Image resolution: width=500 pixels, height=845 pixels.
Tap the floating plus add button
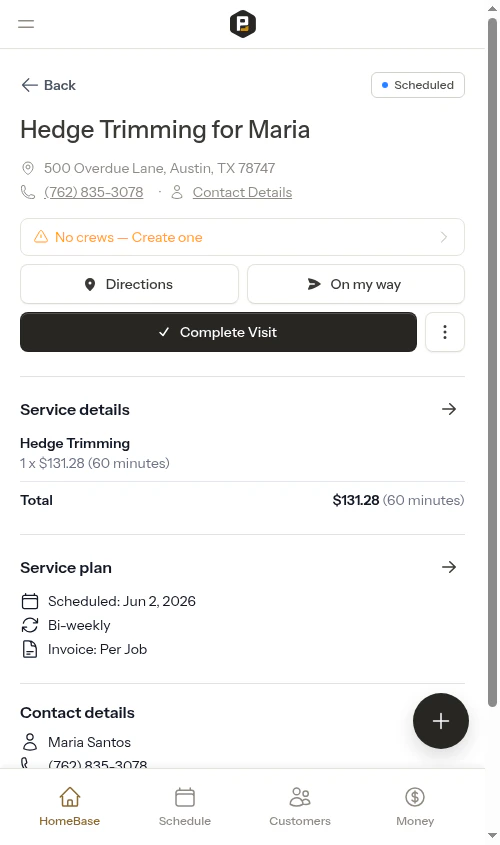coord(441,721)
